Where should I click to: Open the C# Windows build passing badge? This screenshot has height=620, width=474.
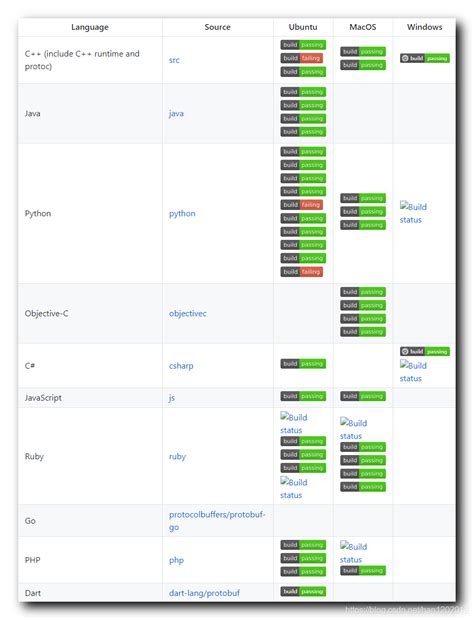[x=425, y=352]
